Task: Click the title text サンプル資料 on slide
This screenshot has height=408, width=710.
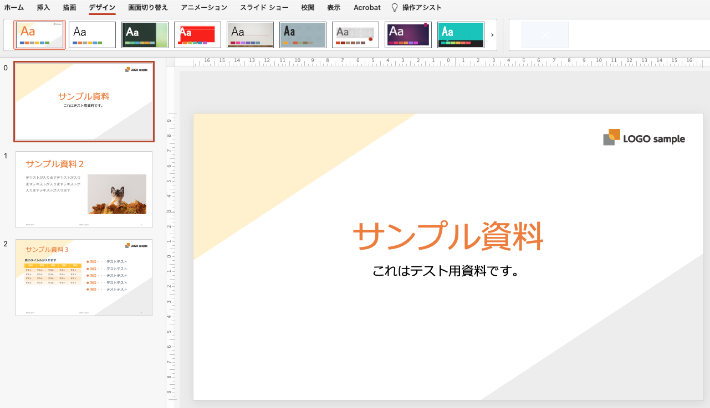Action: pos(447,236)
